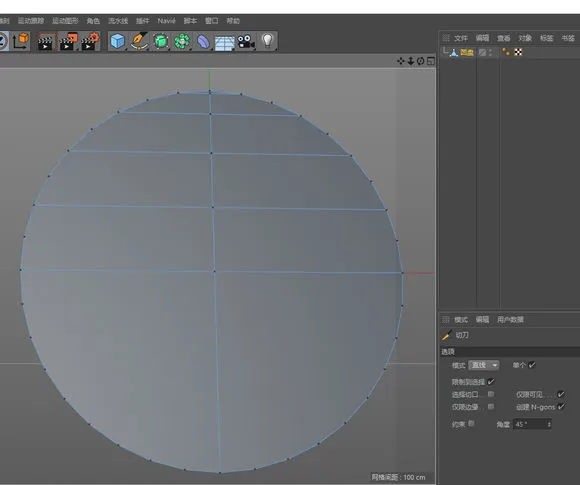The image size is (580, 485).
Task: Open the 模式 直线 dropdown
Action: click(483, 365)
